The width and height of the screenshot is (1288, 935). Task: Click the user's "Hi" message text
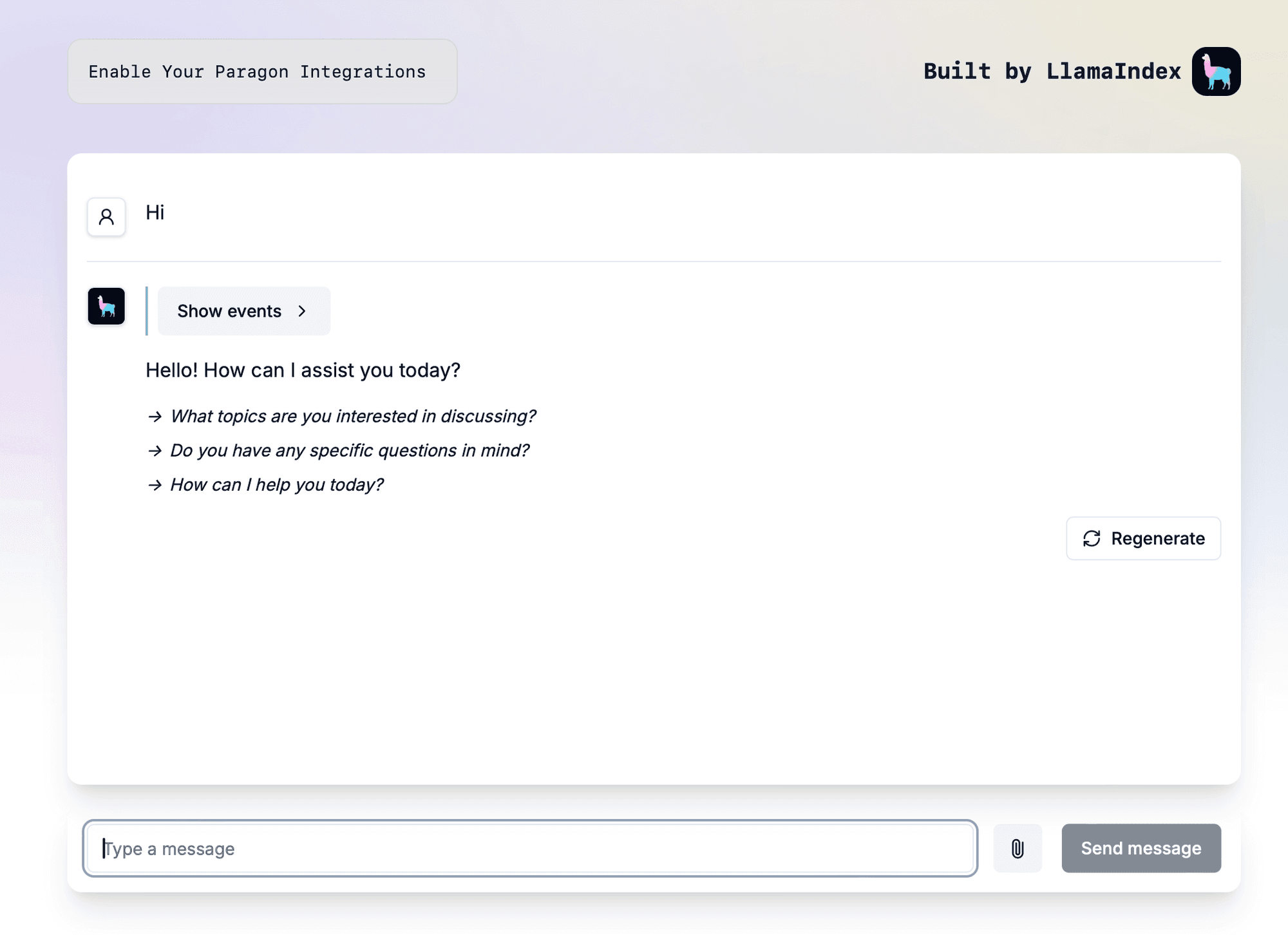[x=155, y=212]
